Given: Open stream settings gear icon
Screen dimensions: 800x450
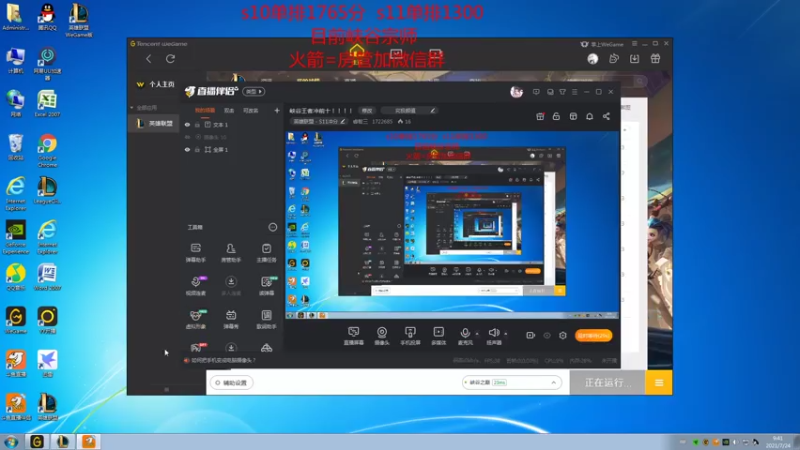Looking at the screenshot, I should tap(563, 335).
